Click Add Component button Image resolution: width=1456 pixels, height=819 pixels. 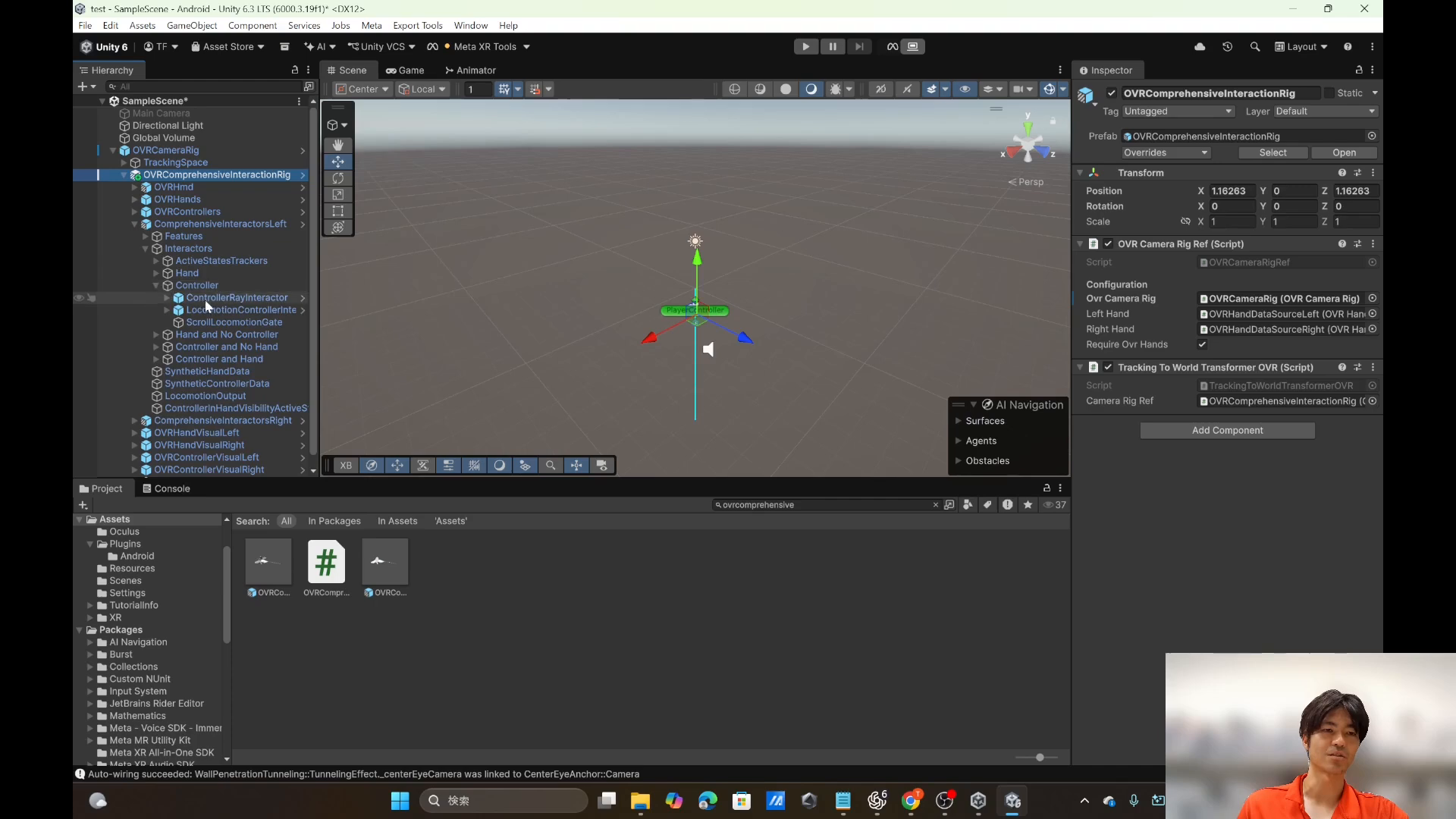(x=1227, y=431)
